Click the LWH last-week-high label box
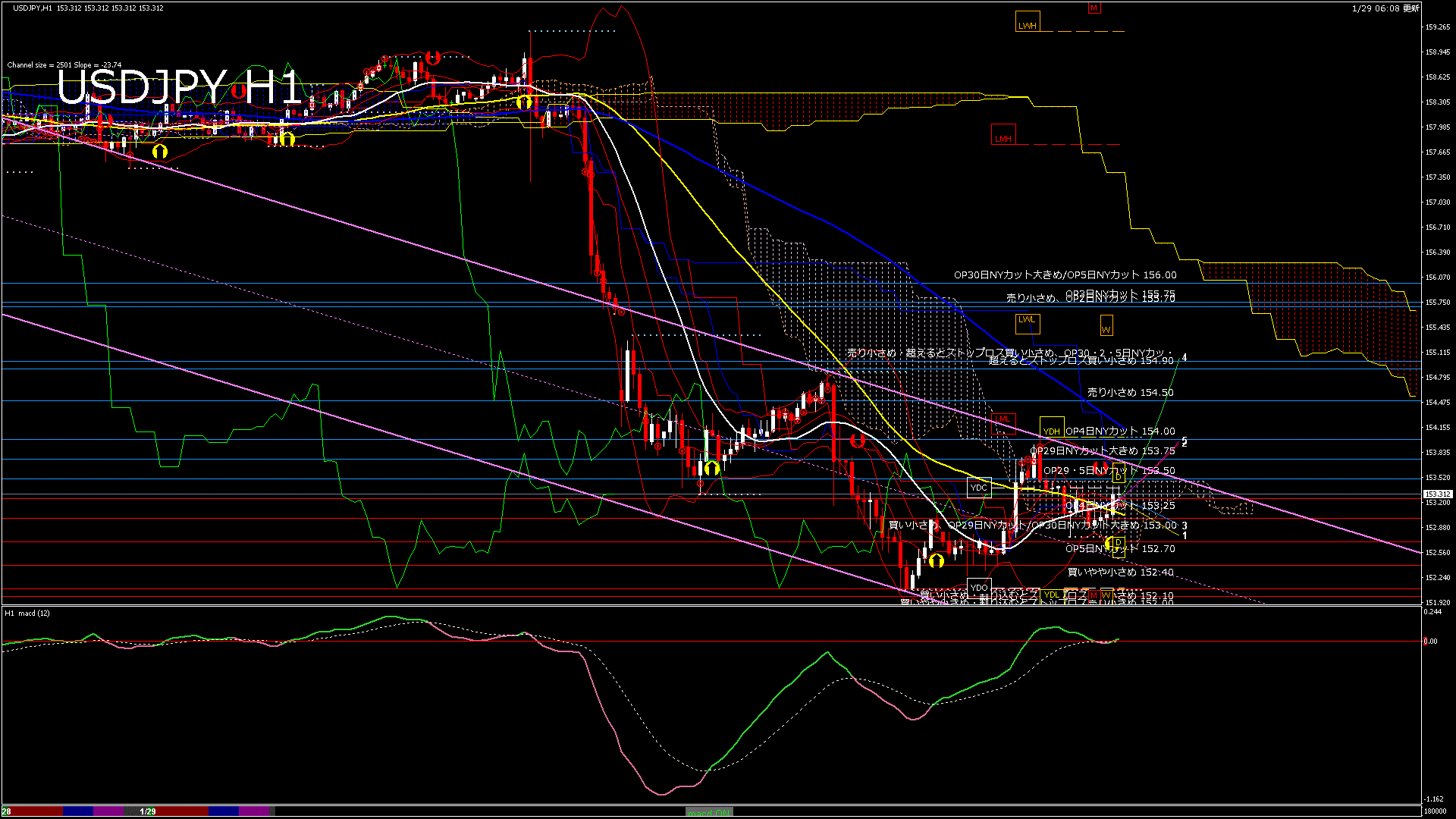This screenshot has height=819, width=1456. click(1028, 22)
